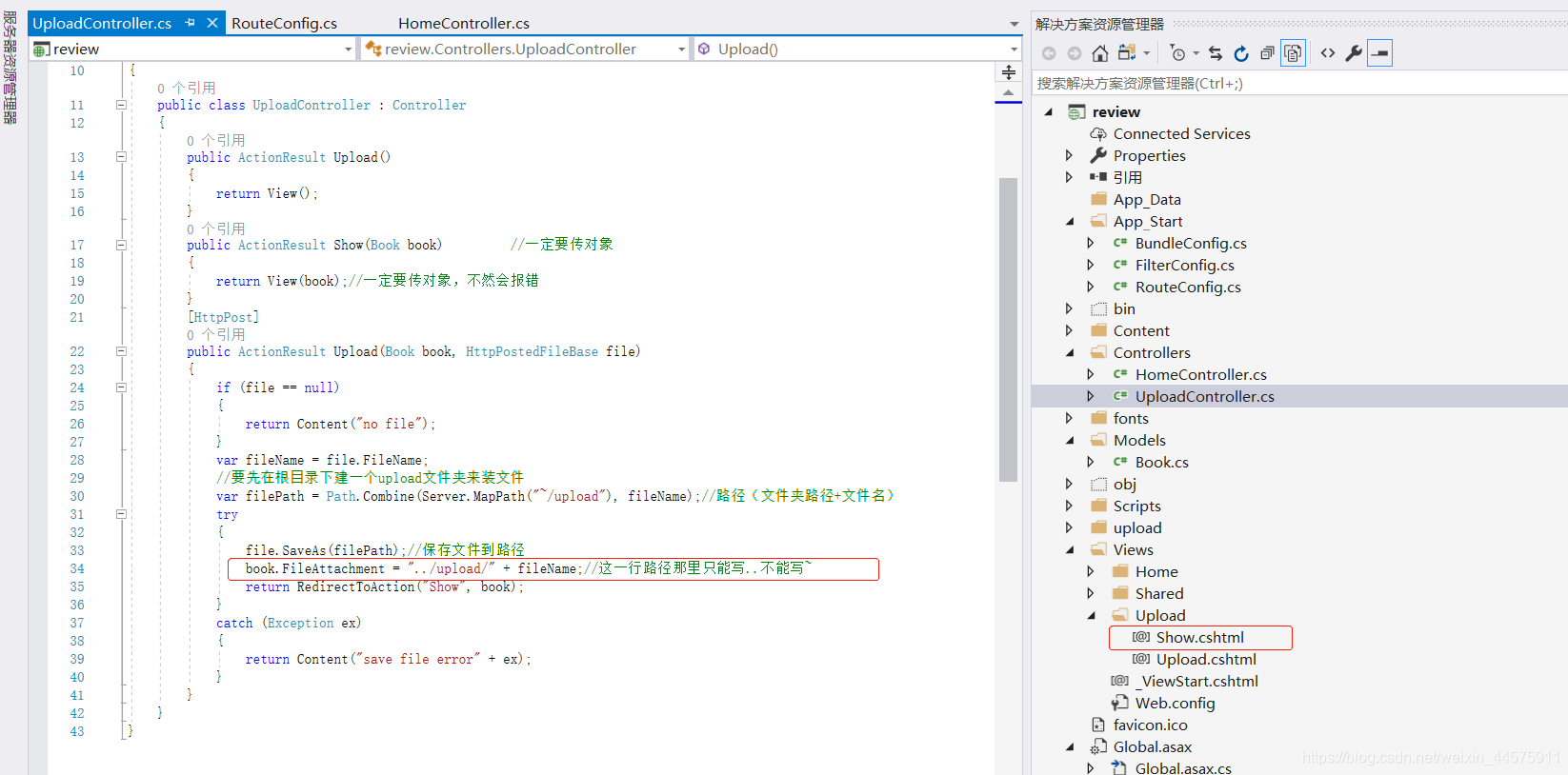Expand the obj folder
This screenshot has height=775, width=1568.
1069,485
